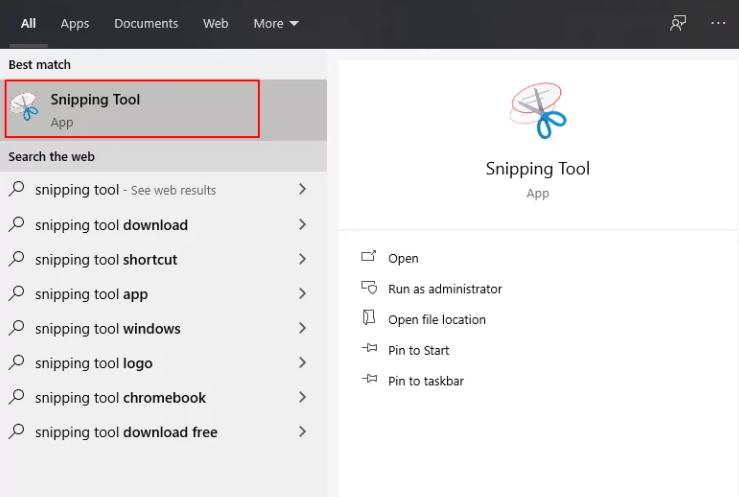This screenshot has width=739, height=497.
Task: Click search icon beside 'snipping tool logo'
Action: 16,362
